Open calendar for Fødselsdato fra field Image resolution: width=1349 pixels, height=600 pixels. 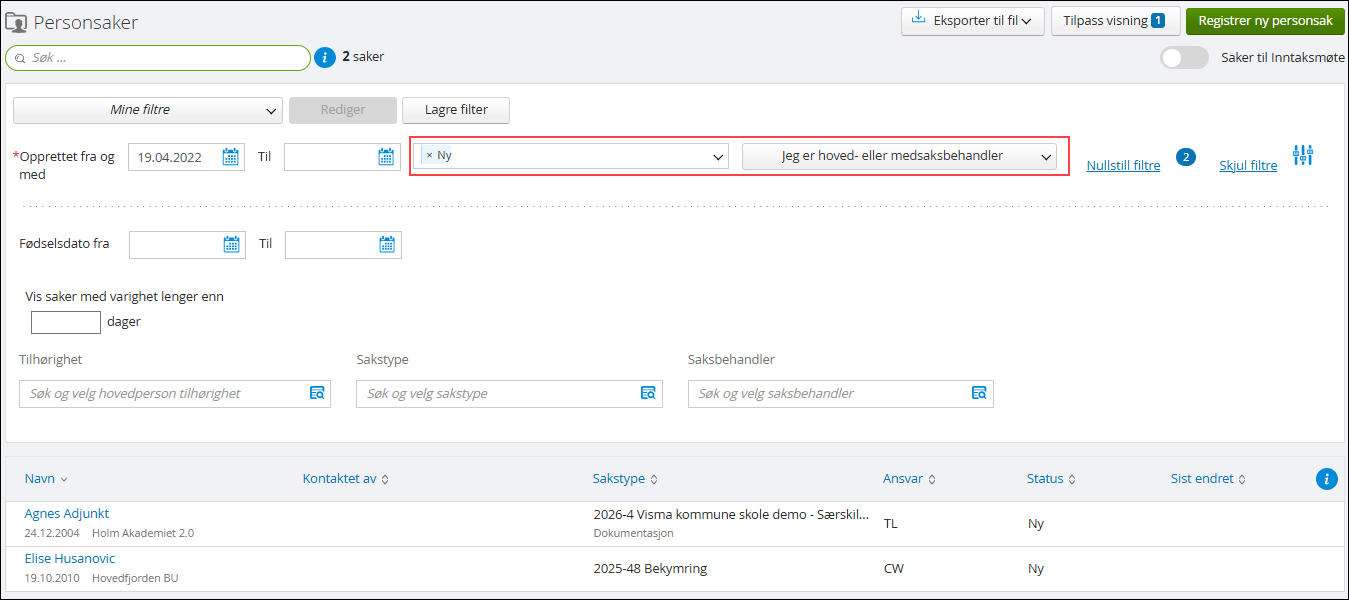[x=231, y=244]
